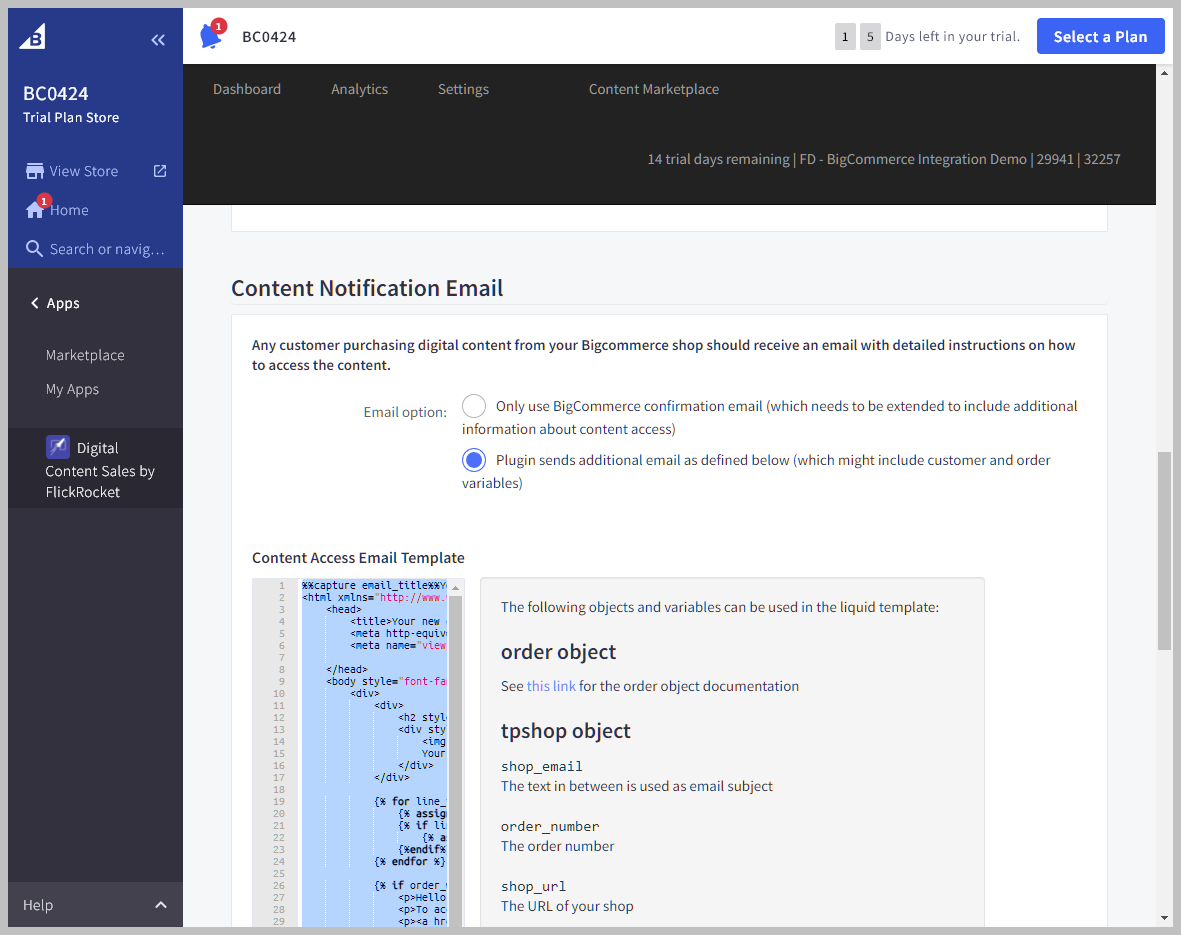Go back using the Apps chevron
Viewport: 1181px width, 935px height.
[x=35, y=303]
